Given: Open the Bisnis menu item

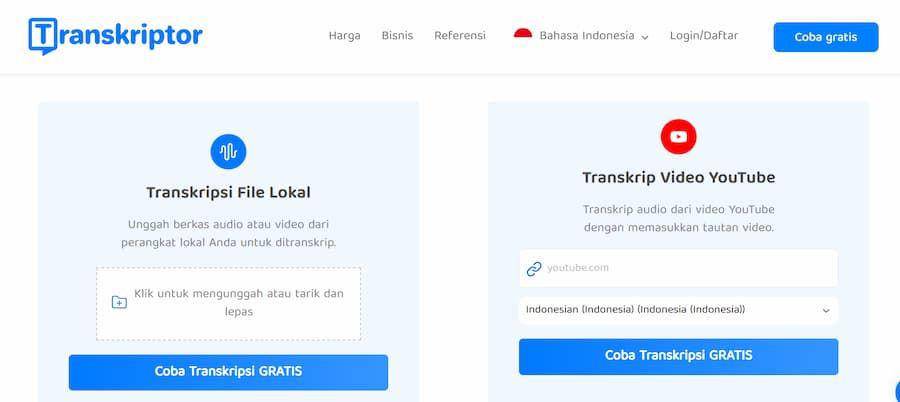Looking at the screenshot, I should pyautogui.click(x=397, y=36).
